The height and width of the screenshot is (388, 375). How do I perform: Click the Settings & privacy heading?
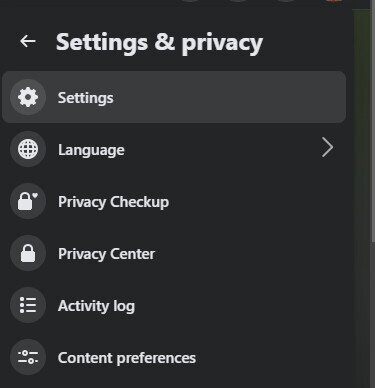159,43
